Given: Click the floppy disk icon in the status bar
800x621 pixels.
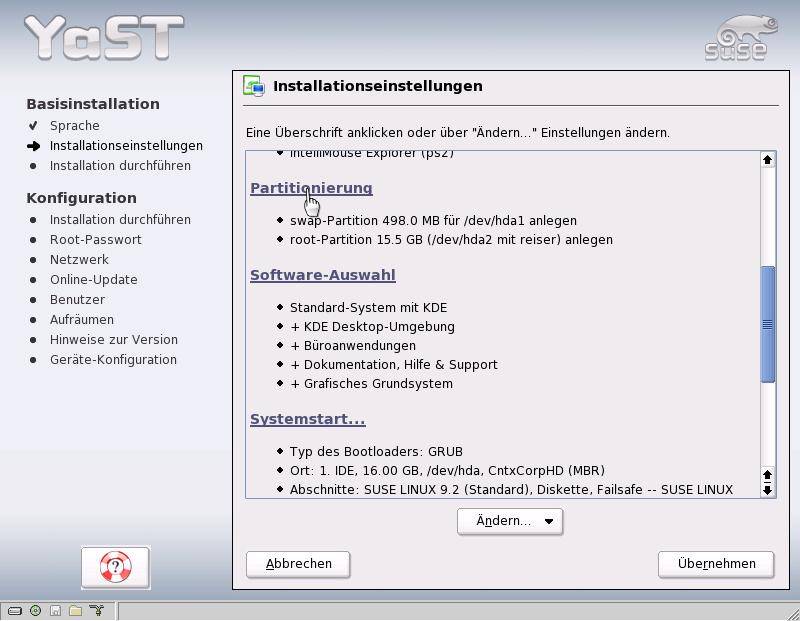Looking at the screenshot, I should [56, 610].
